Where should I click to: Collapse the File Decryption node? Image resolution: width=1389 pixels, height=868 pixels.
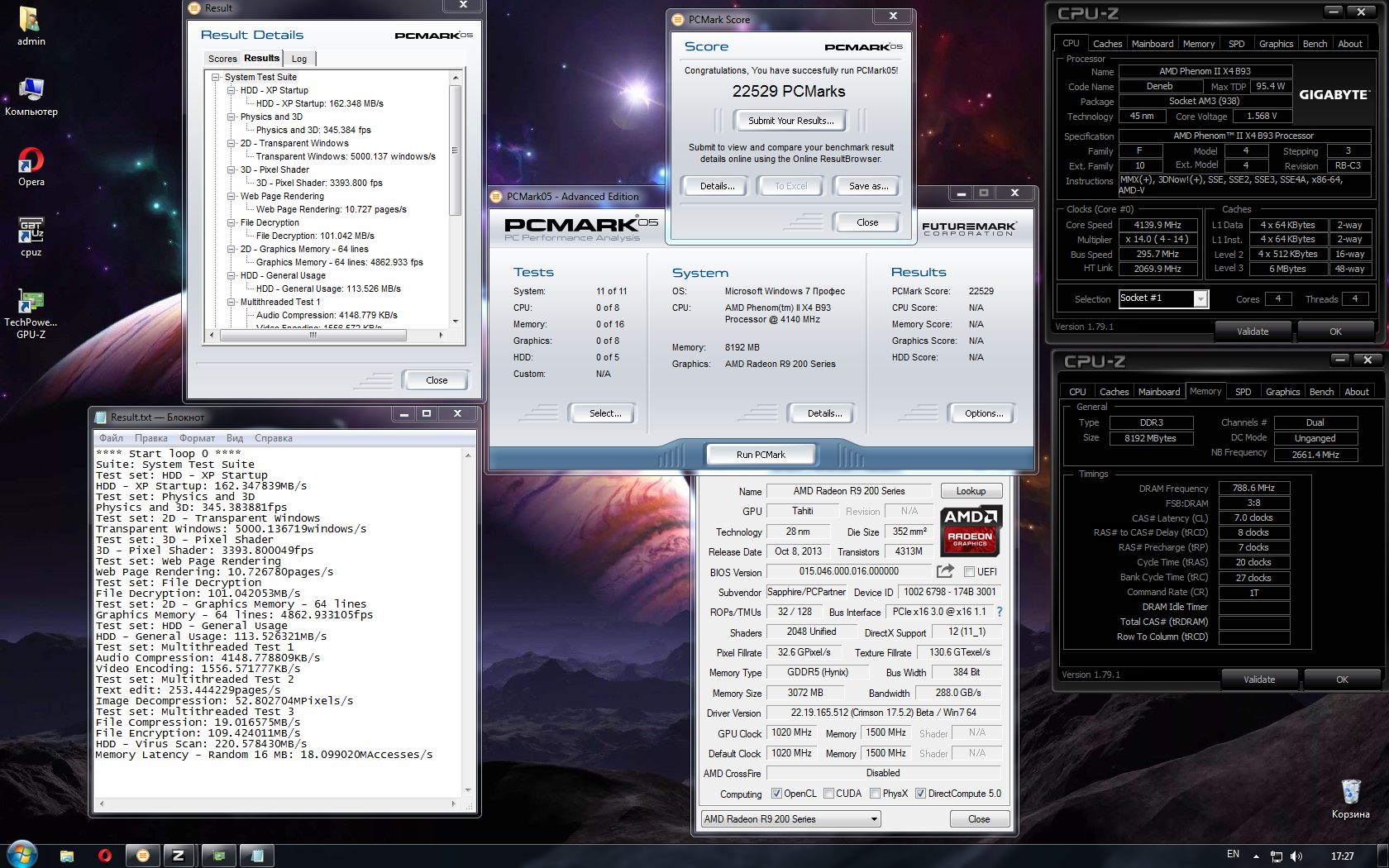(231, 222)
